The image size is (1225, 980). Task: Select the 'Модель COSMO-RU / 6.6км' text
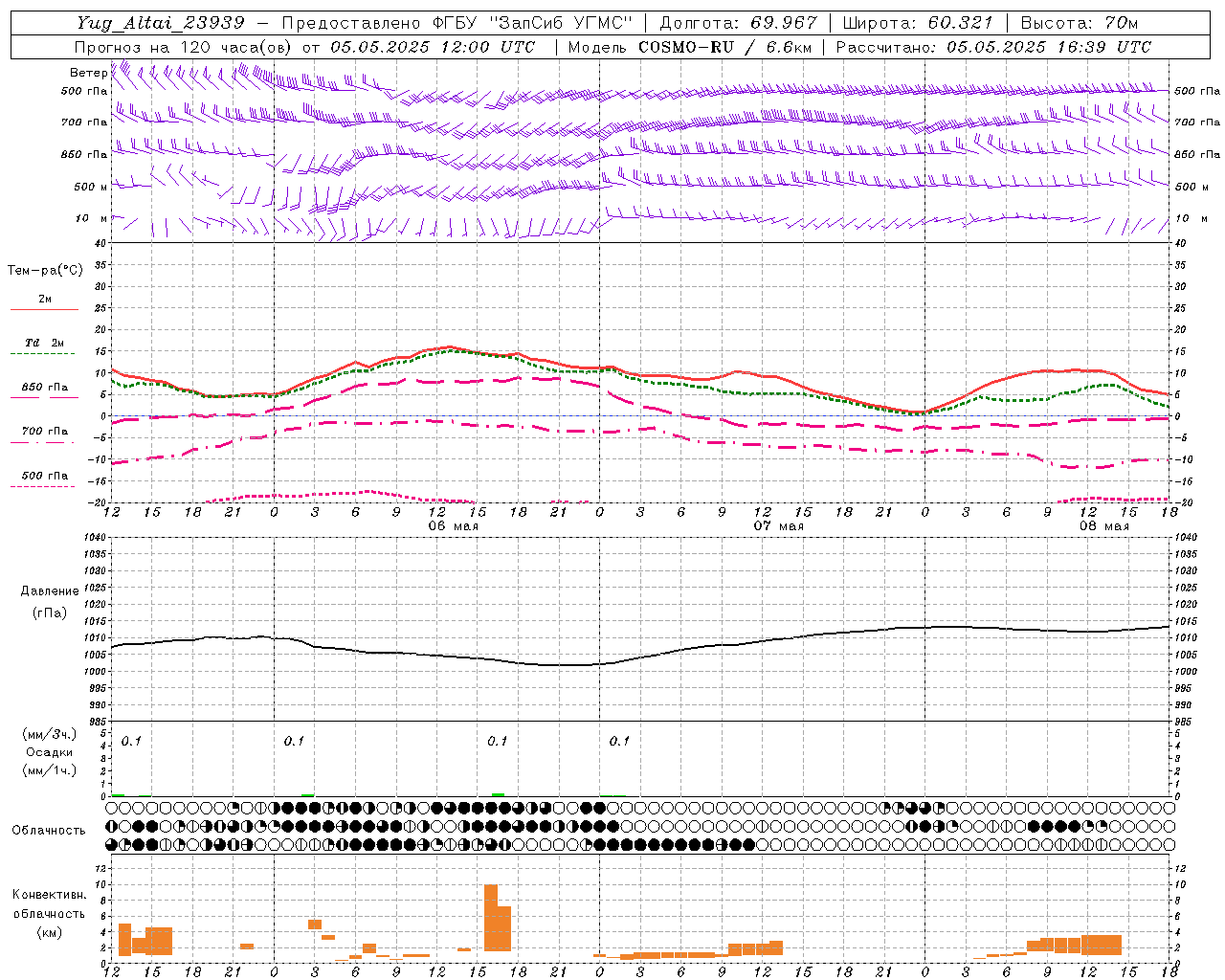click(689, 47)
